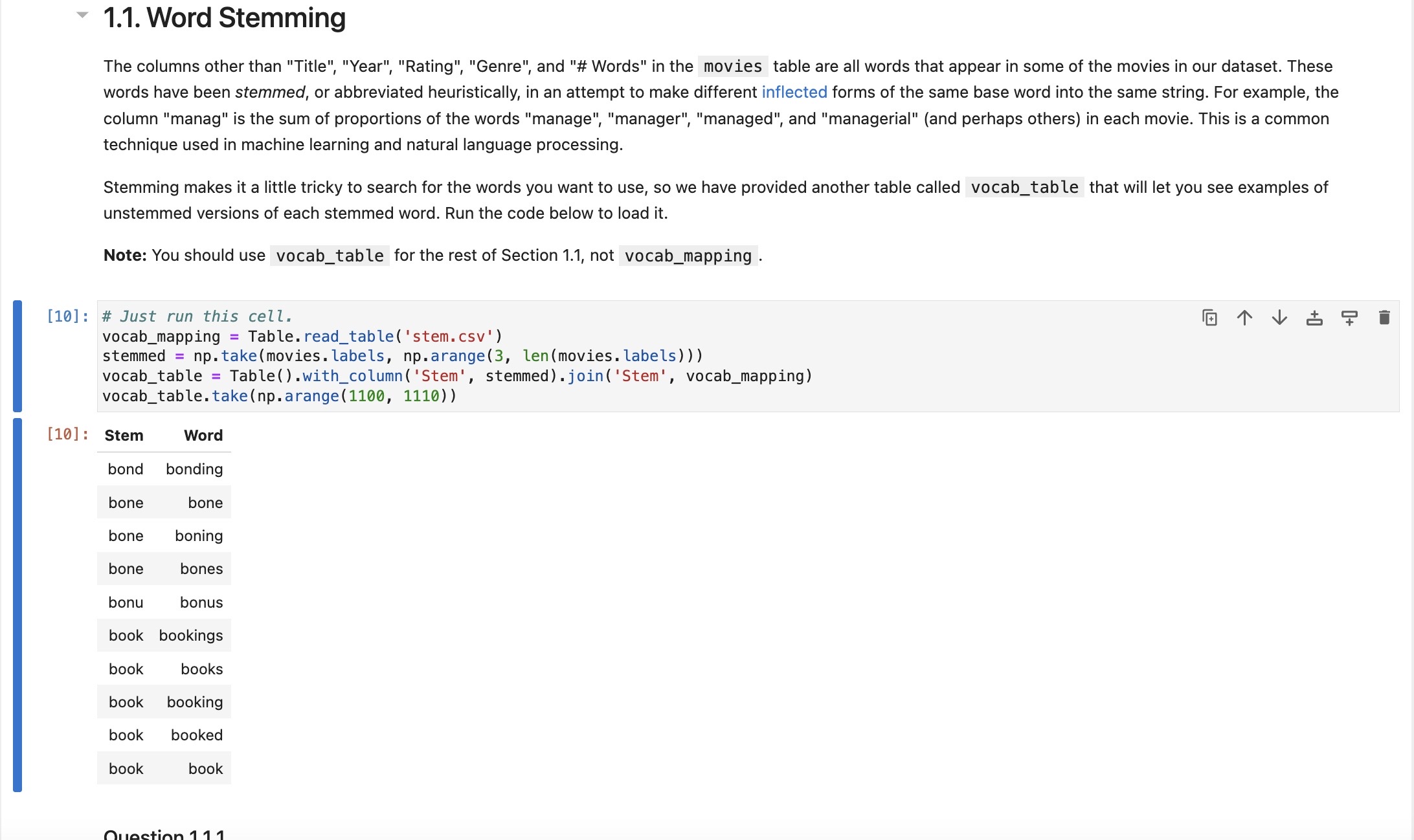Move the cell up with the arrow icon

tap(1244, 318)
